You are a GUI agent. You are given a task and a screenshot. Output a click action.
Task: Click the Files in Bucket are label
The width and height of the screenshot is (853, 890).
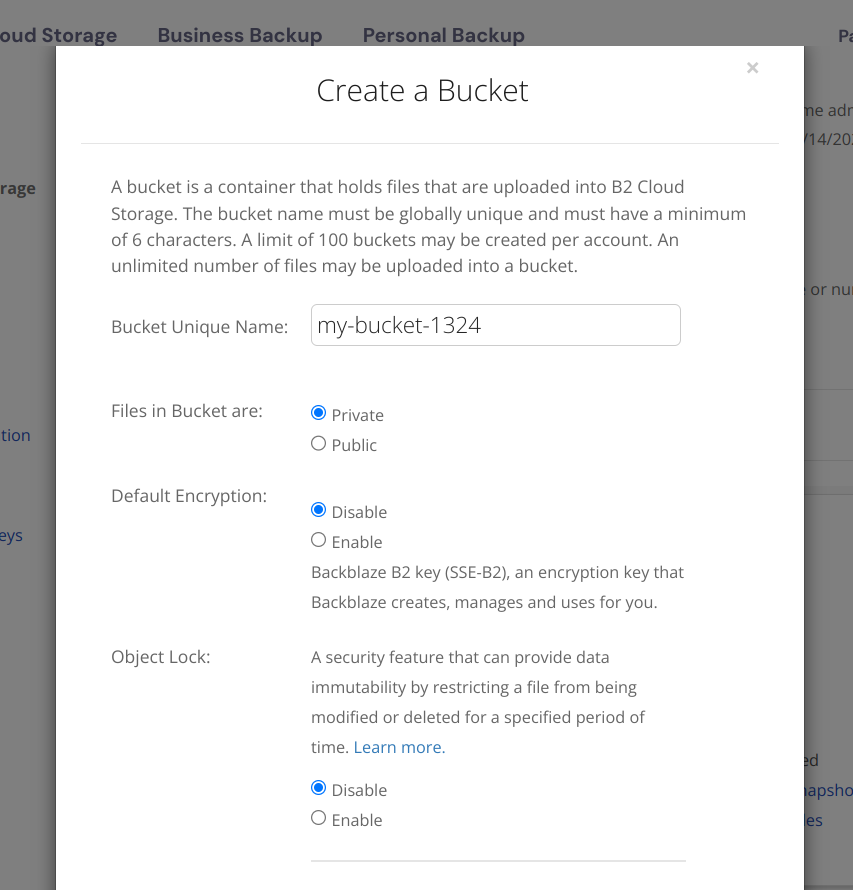pyautogui.click(x=187, y=411)
